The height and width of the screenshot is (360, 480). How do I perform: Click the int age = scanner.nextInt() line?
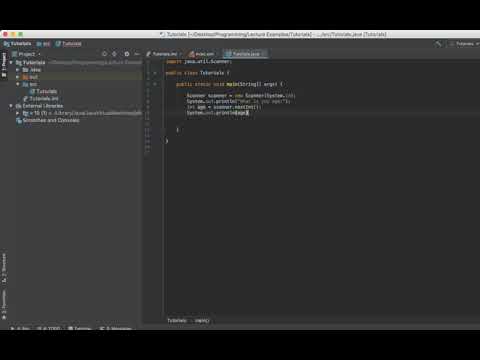click(x=224, y=107)
